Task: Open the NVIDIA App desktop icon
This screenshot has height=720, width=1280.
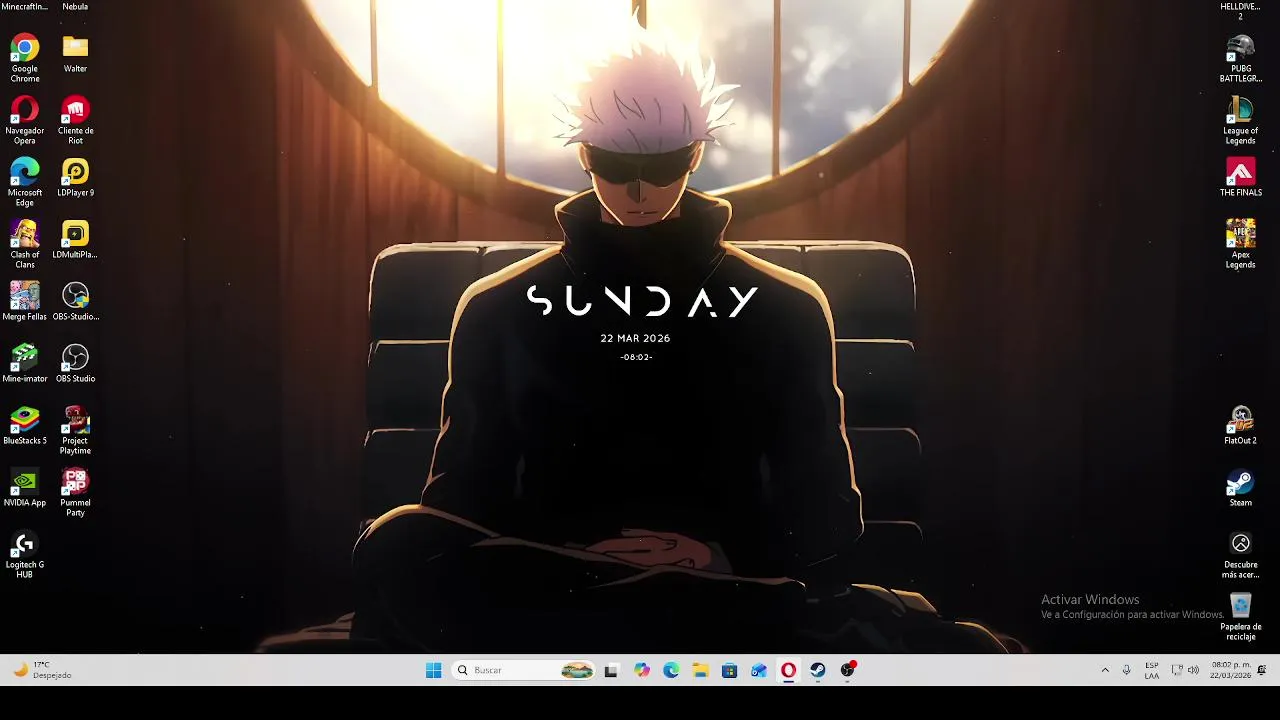Action: (25, 486)
